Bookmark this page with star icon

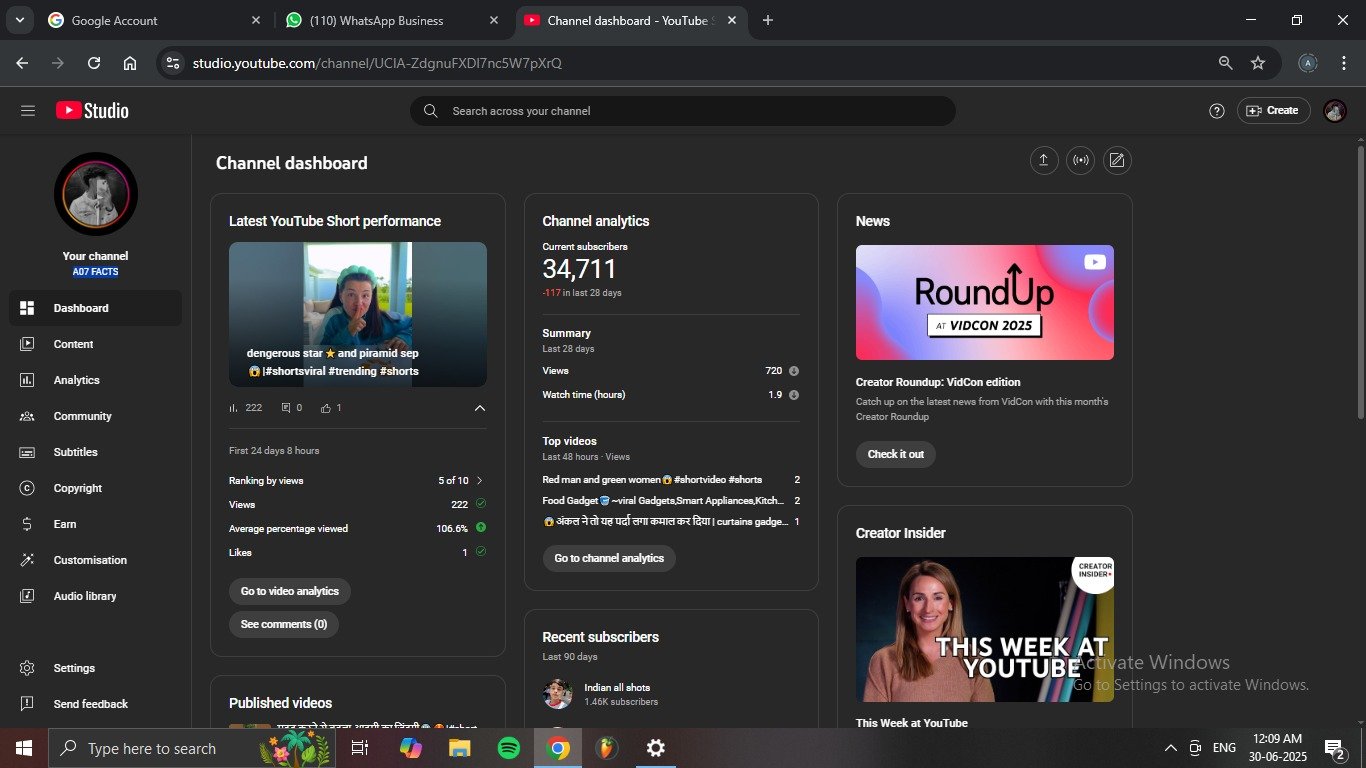coord(1258,63)
